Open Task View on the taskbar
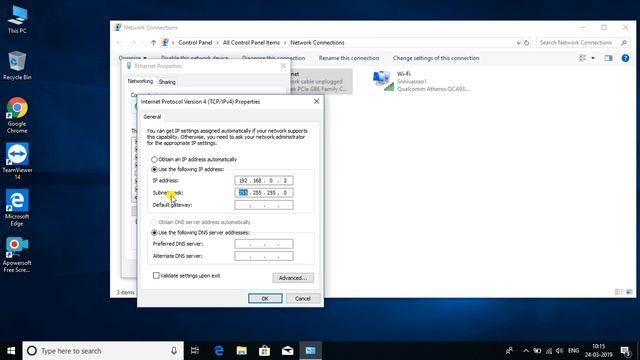The width and height of the screenshot is (640, 360). click(195, 351)
